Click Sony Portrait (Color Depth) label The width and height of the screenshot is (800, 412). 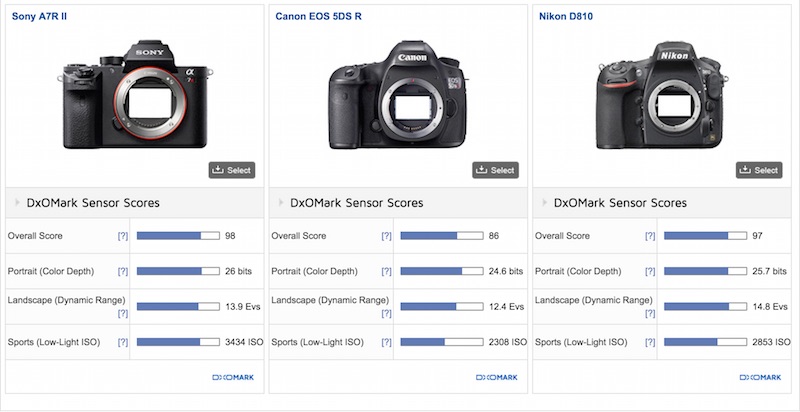click(x=51, y=271)
